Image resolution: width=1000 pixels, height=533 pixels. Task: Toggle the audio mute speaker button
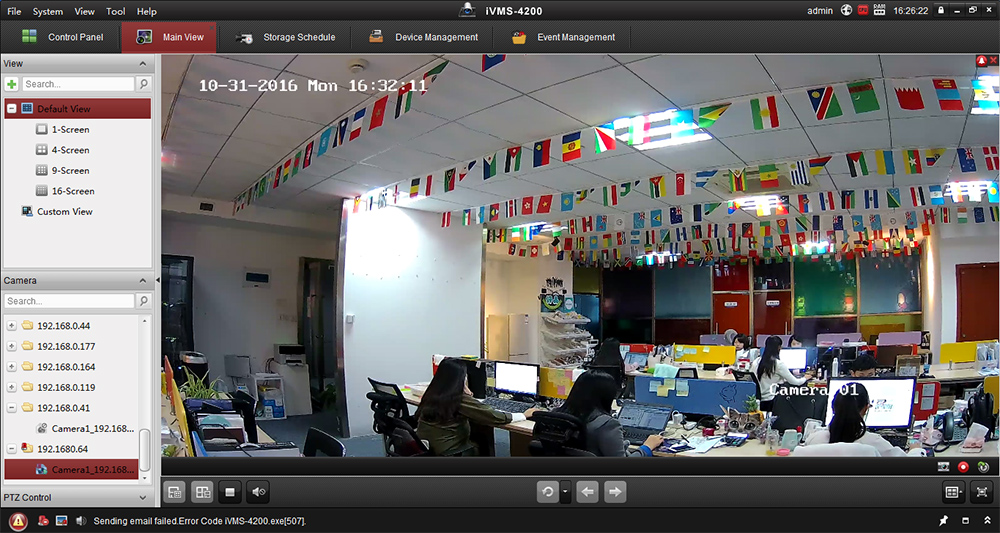pyautogui.click(x=258, y=491)
